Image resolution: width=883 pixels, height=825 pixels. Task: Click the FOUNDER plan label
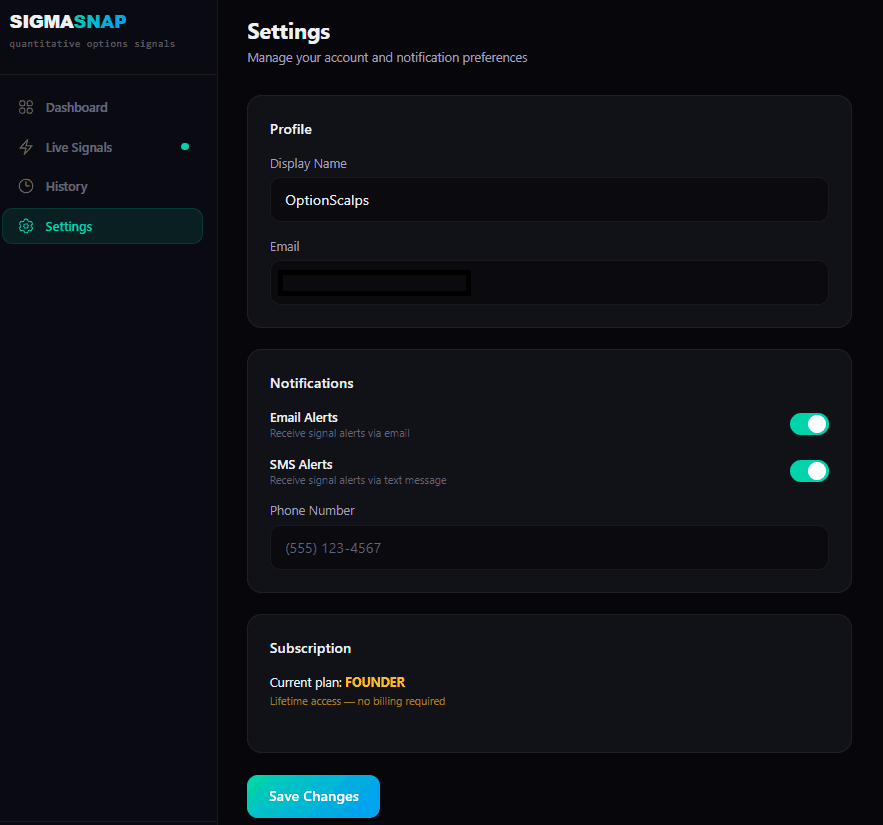[x=375, y=682]
